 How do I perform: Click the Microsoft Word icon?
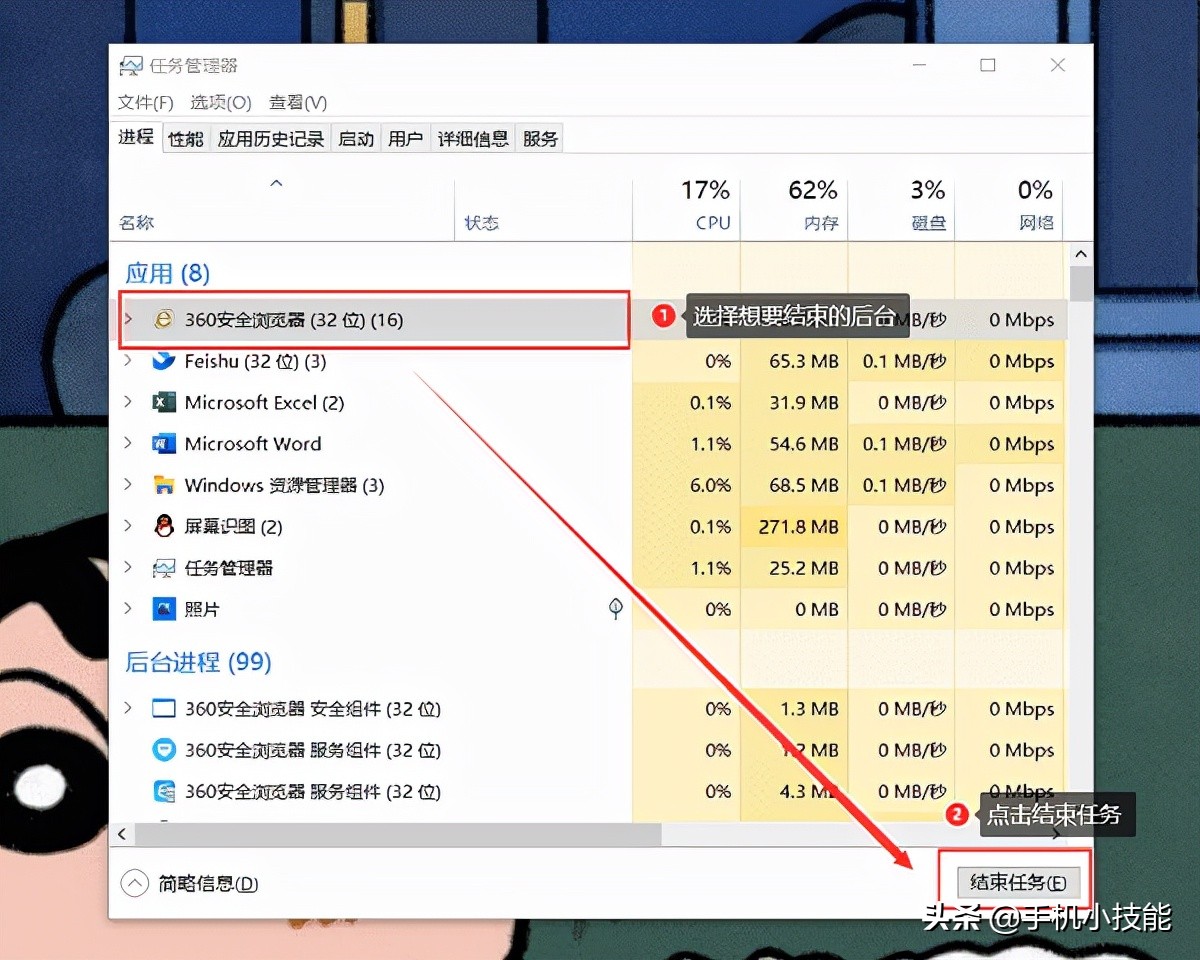point(163,444)
